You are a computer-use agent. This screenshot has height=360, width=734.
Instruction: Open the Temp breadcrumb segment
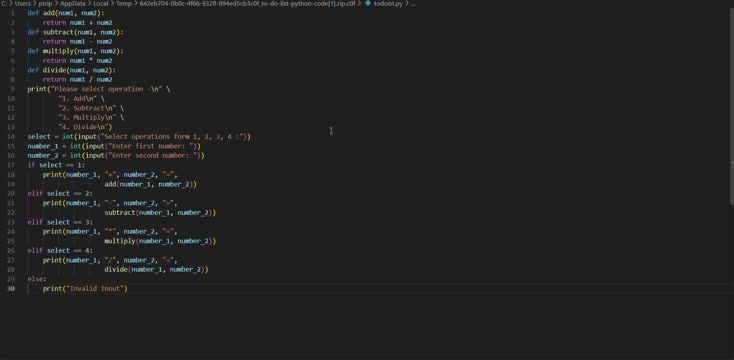tap(124, 3)
